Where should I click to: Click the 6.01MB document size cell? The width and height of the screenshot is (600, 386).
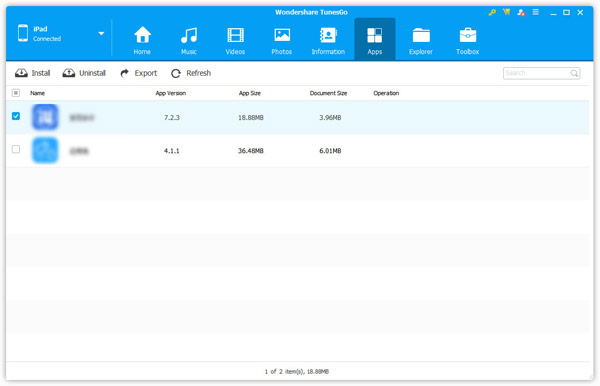point(330,151)
